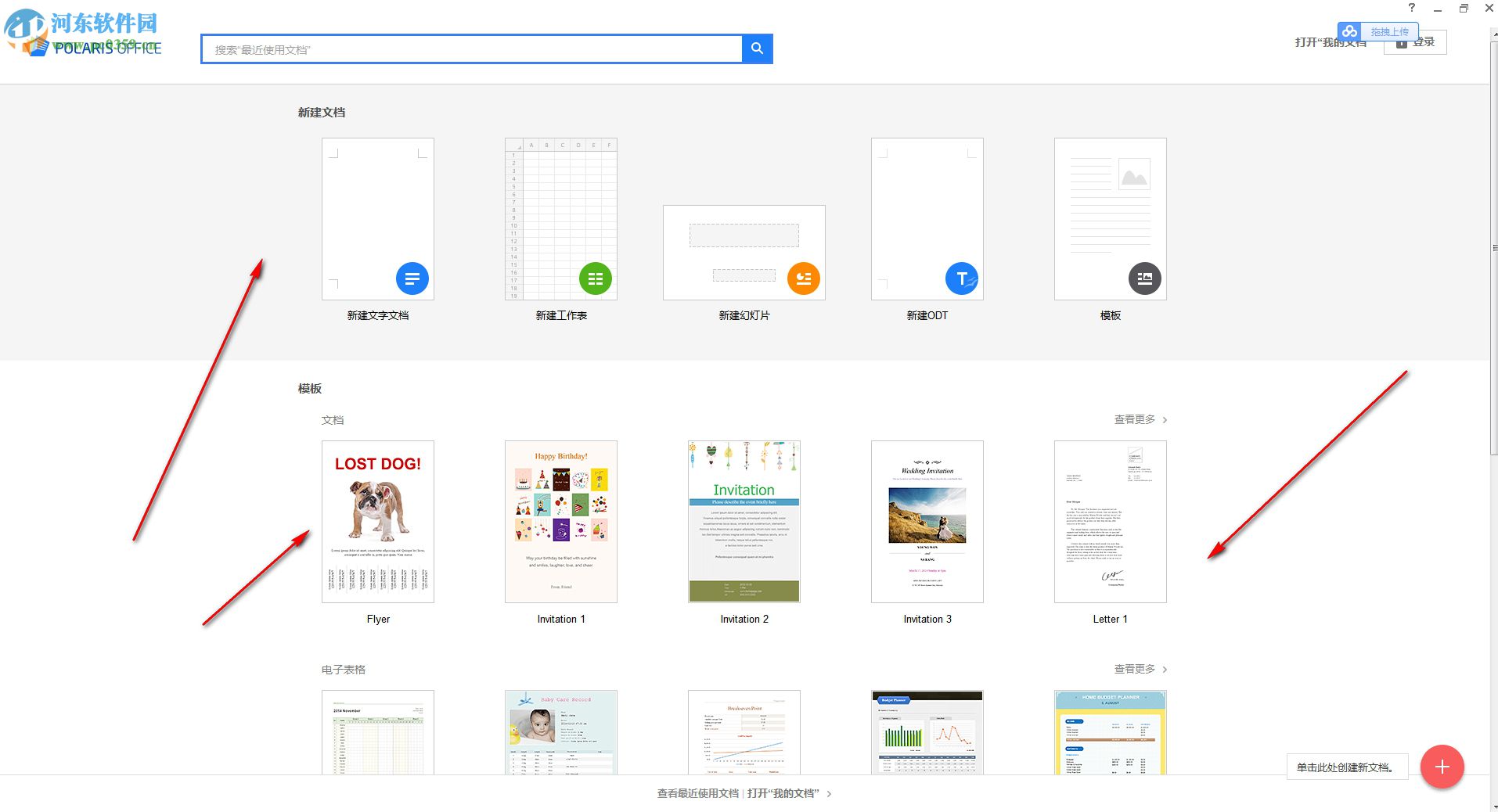Screen dimensions: 1498x812
Task: Click the 模板 section heading
Action: pos(310,389)
